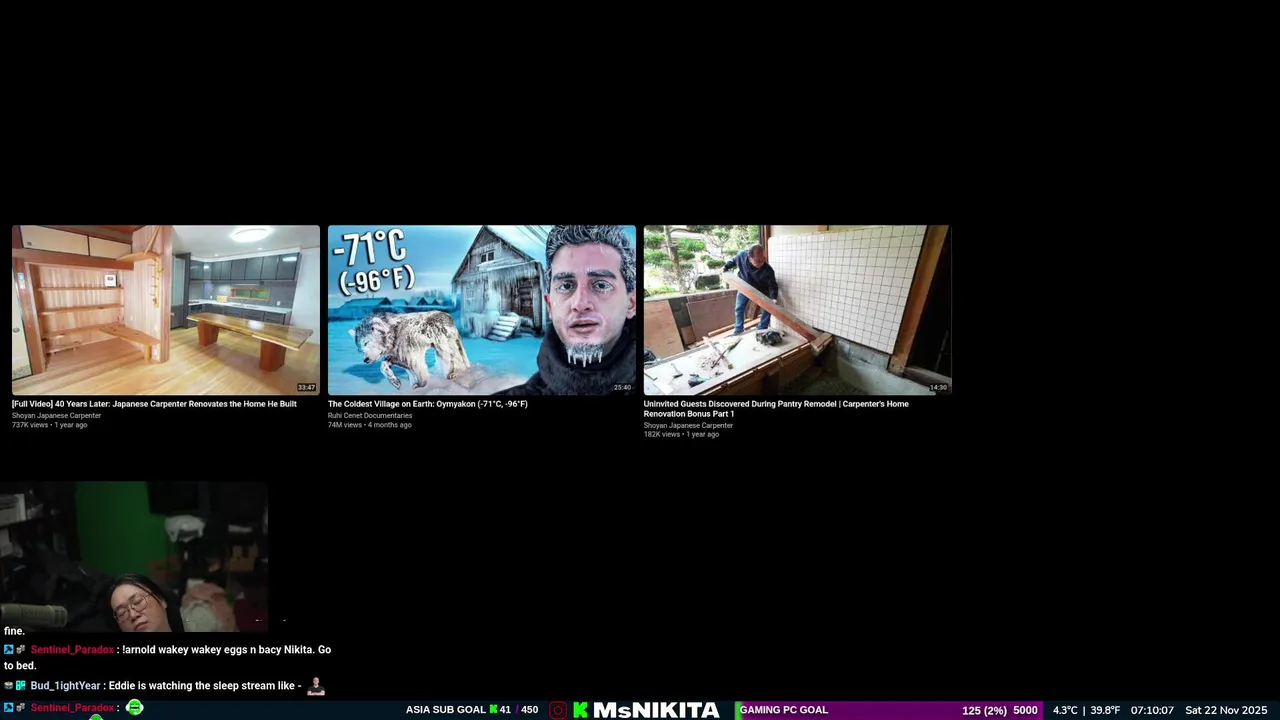
Task: Open the Ruhi Cenet Documentaries channel link
Action: click(370, 415)
